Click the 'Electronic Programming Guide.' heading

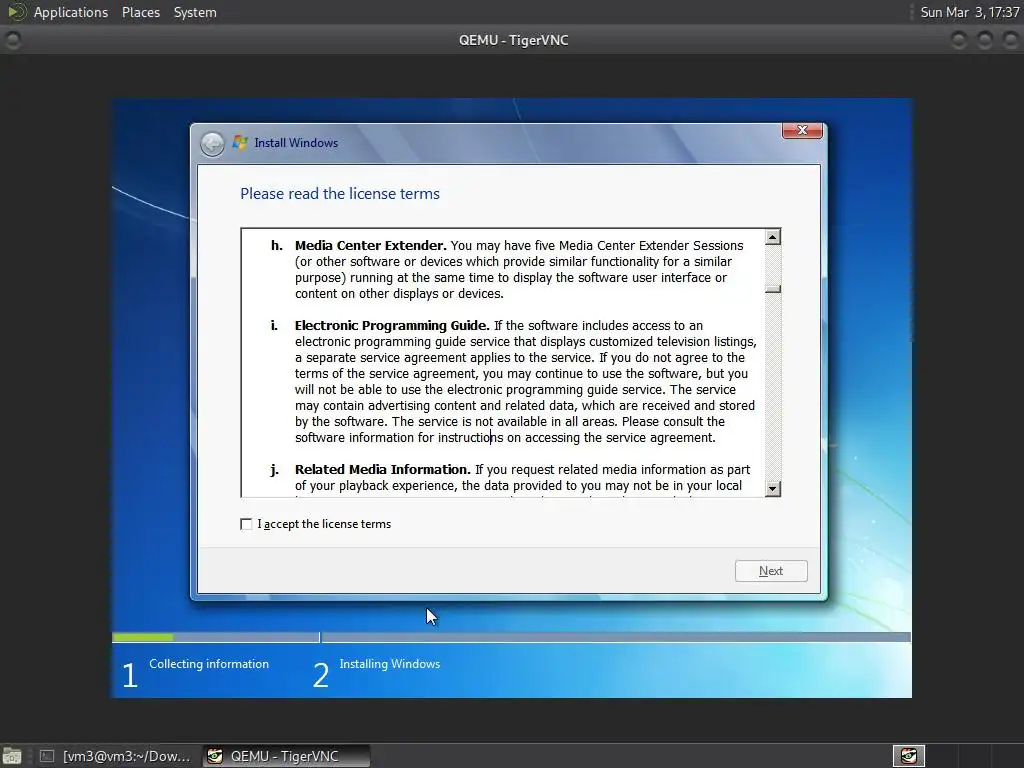[x=392, y=325]
